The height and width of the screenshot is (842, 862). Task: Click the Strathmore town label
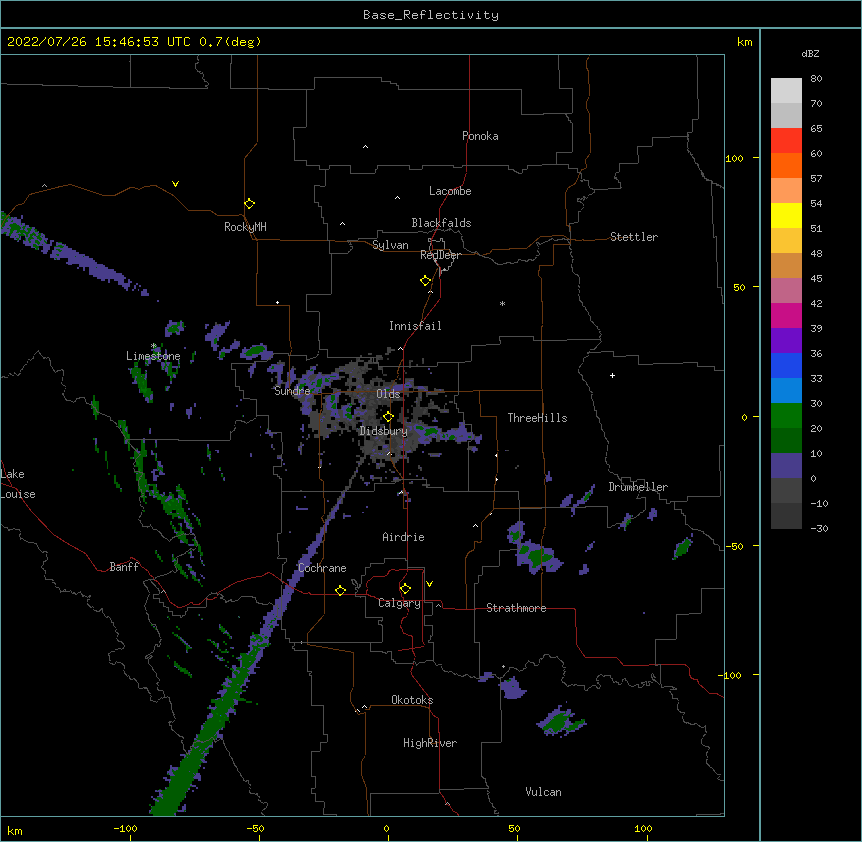click(x=516, y=608)
